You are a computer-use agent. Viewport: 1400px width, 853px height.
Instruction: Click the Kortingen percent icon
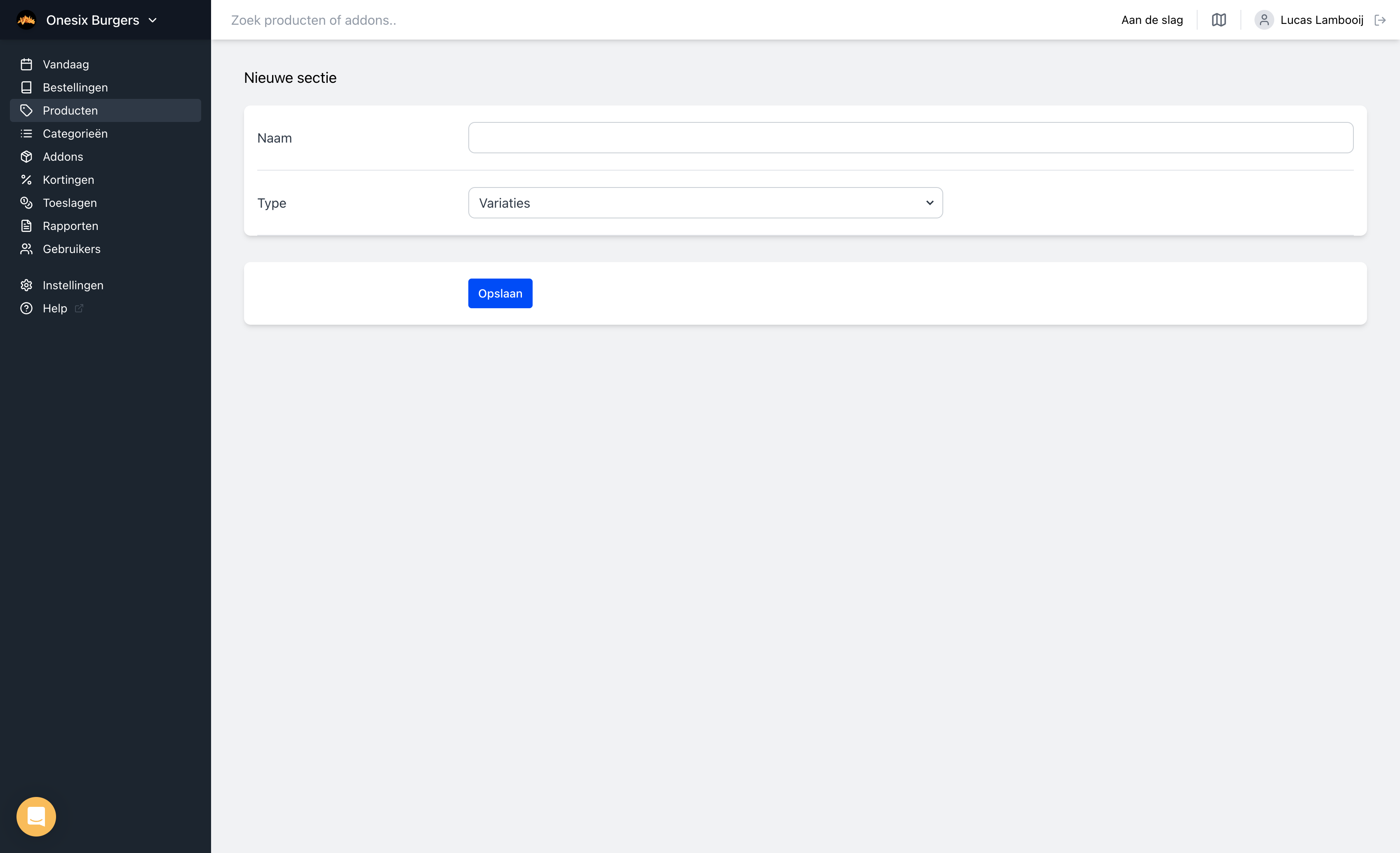[26, 179]
